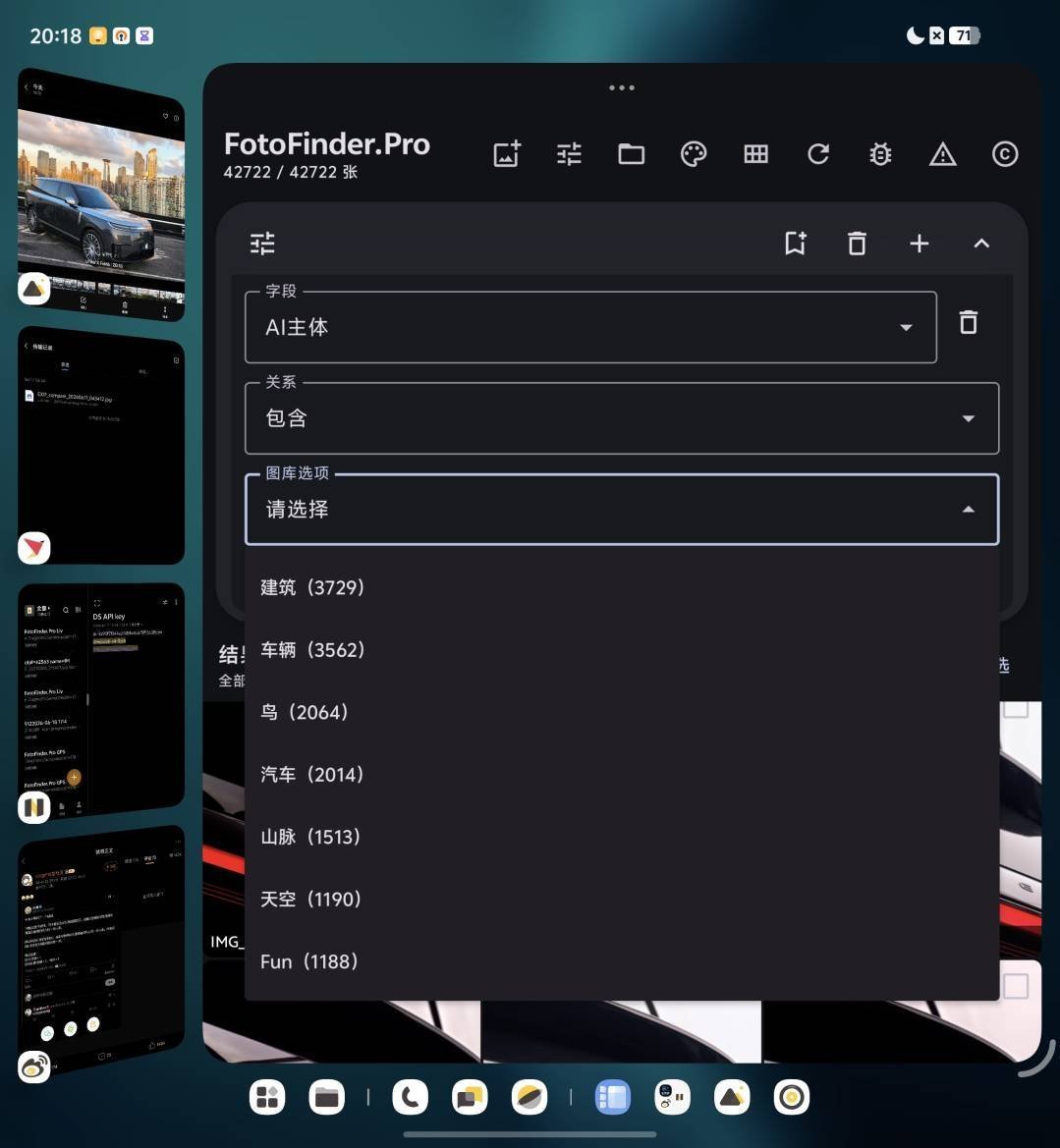This screenshot has width=1060, height=1148.
Task: Tap the 20:18 clock in status bar
Action: pyautogui.click(x=56, y=36)
